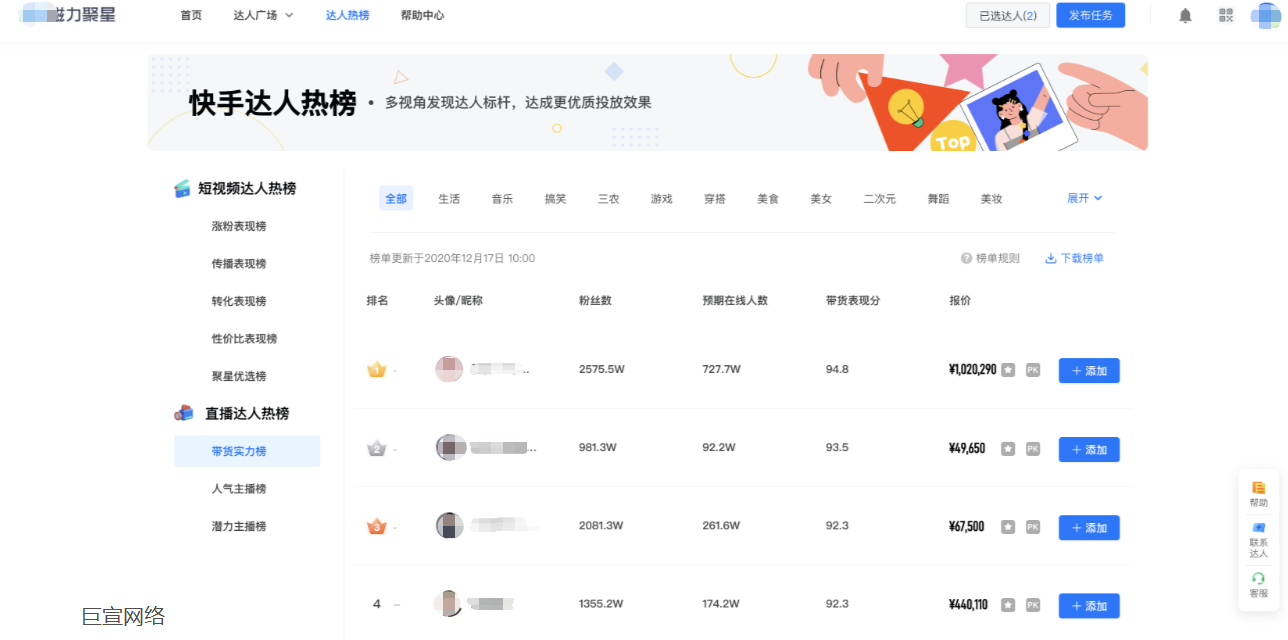Open 已选达人(2) selected list

1007,15
